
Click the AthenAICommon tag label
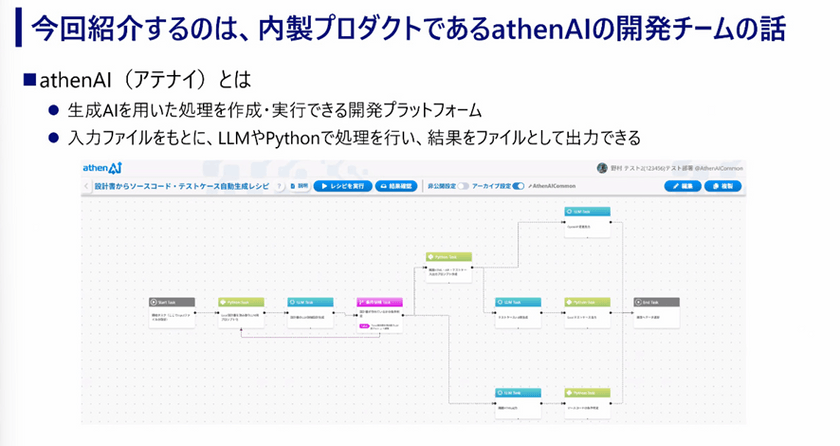pyautogui.click(x=555, y=186)
